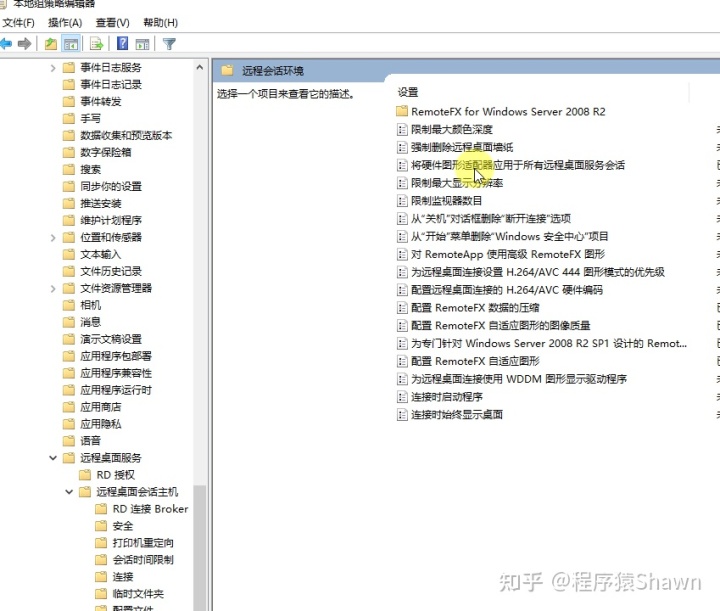Select the 限制监视器数目 policy setting

pyautogui.click(x=446, y=201)
